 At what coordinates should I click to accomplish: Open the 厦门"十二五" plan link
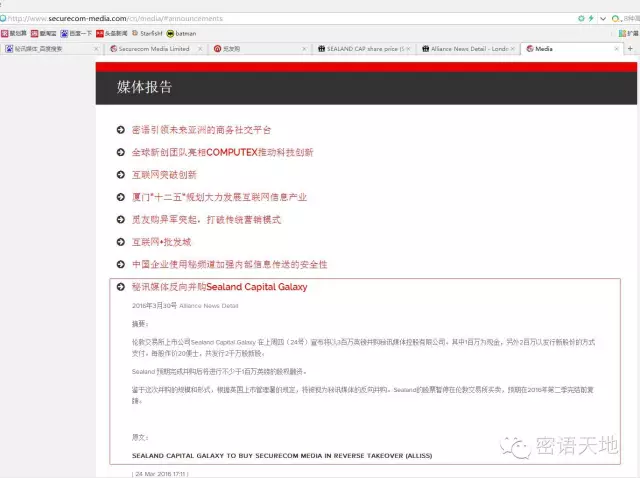click(219, 197)
